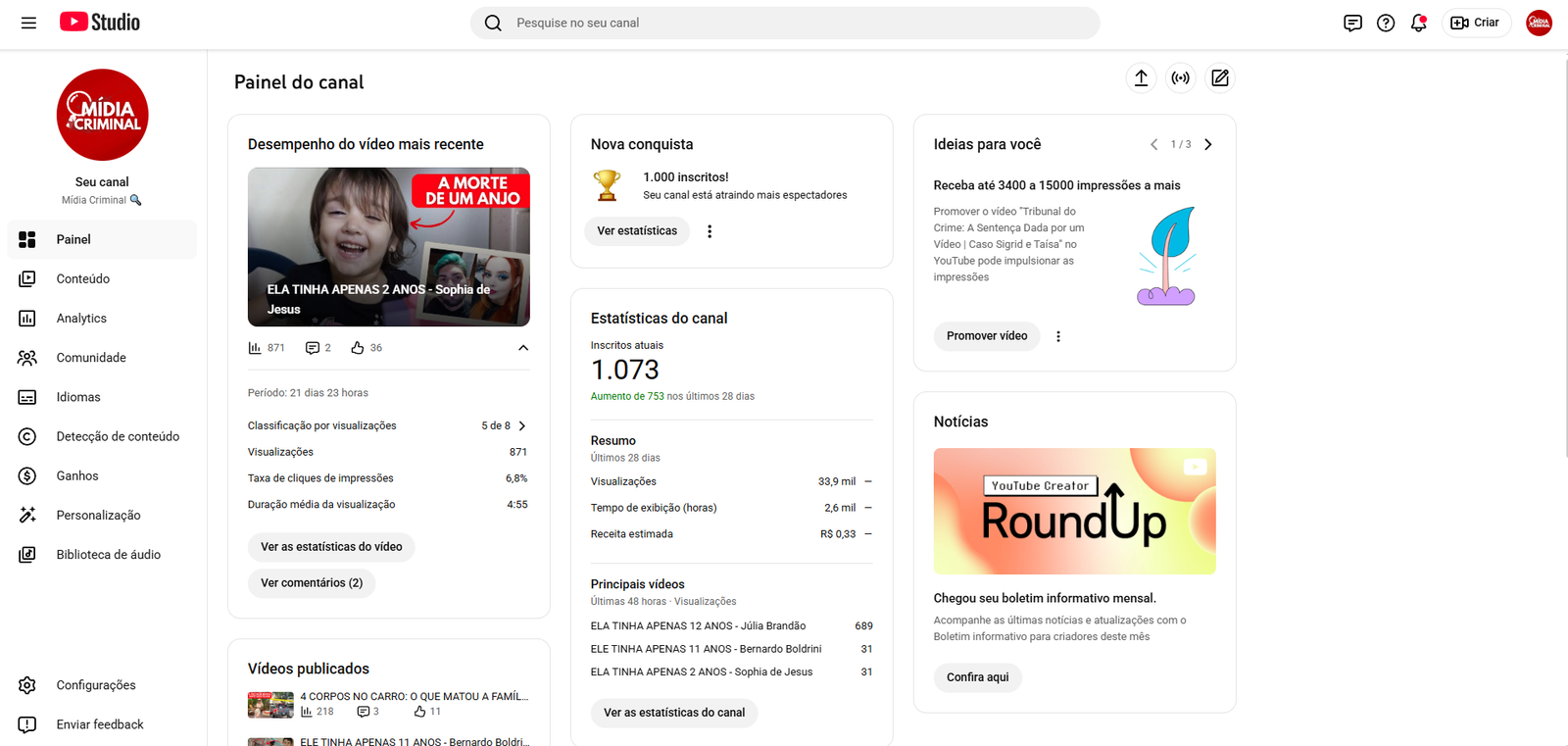Open the help question mark icon
Viewport: 1568px width, 746px height.
[x=1386, y=23]
